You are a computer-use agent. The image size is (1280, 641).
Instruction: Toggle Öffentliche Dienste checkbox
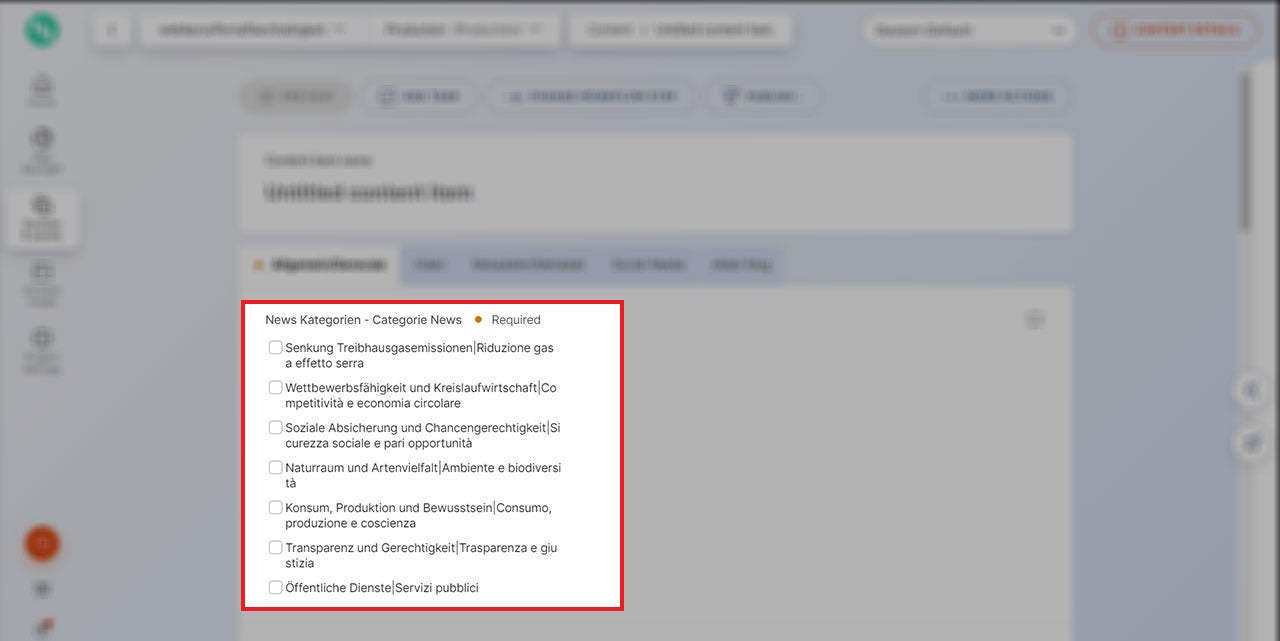(x=275, y=588)
